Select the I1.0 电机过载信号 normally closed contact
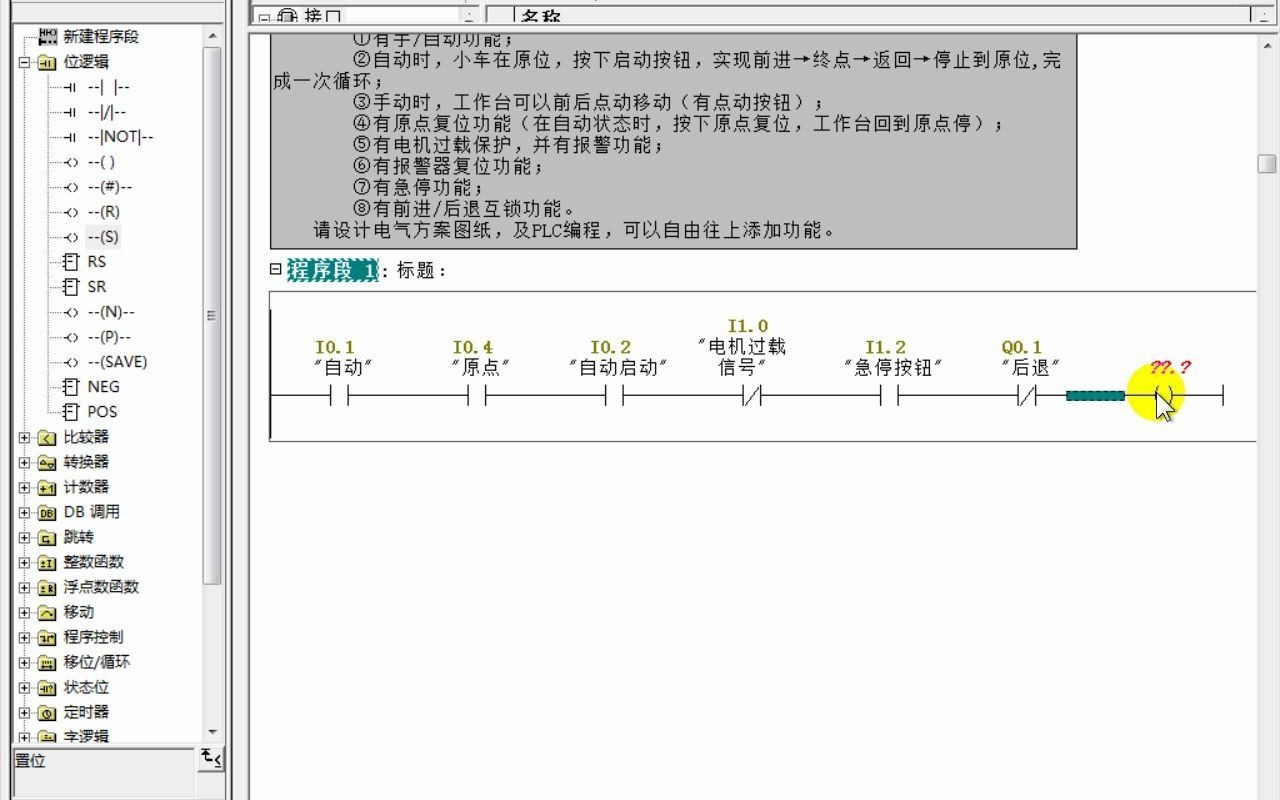Screen dimensions: 1280x800 pyautogui.click(x=752, y=397)
